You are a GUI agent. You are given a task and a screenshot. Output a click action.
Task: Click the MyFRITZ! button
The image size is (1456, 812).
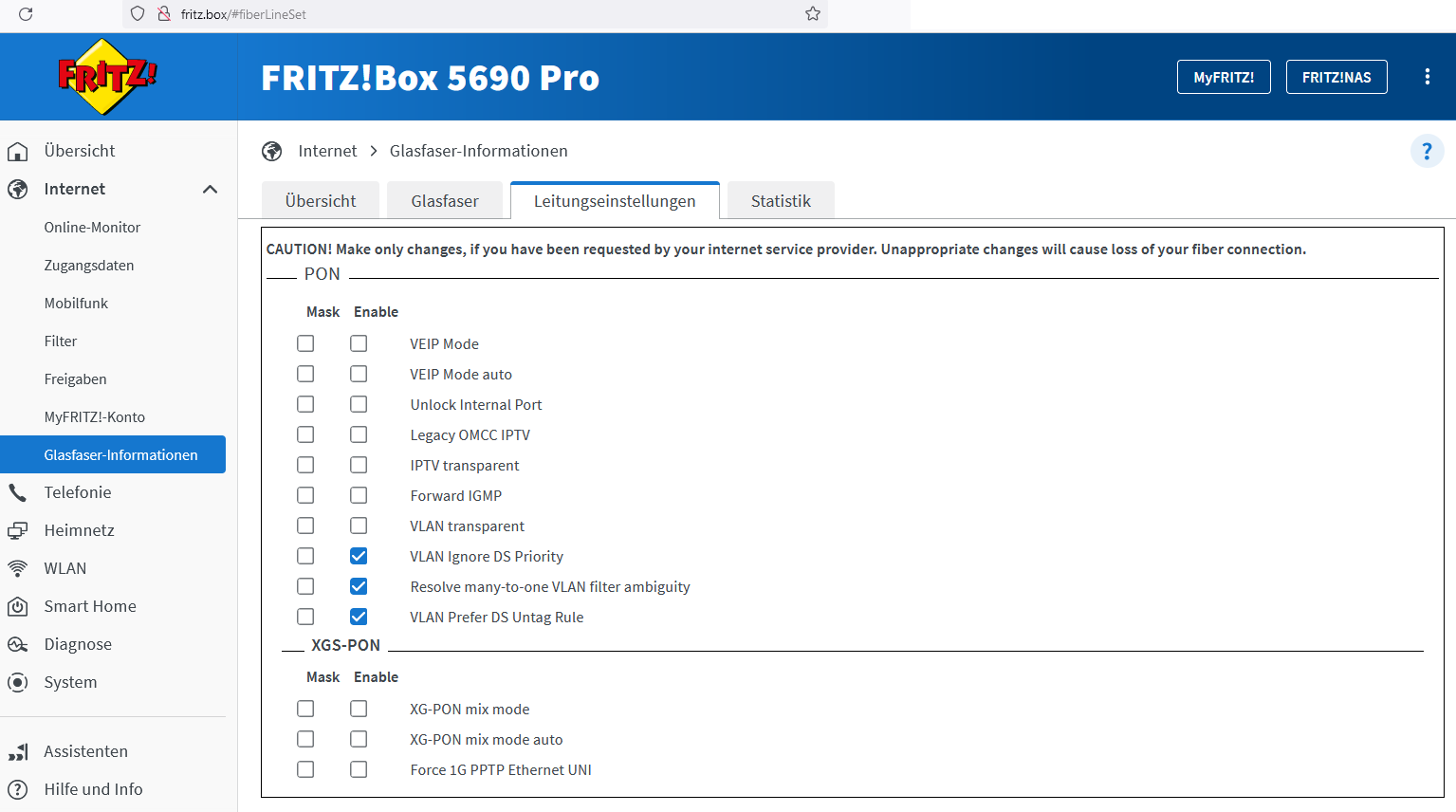[x=1224, y=77]
